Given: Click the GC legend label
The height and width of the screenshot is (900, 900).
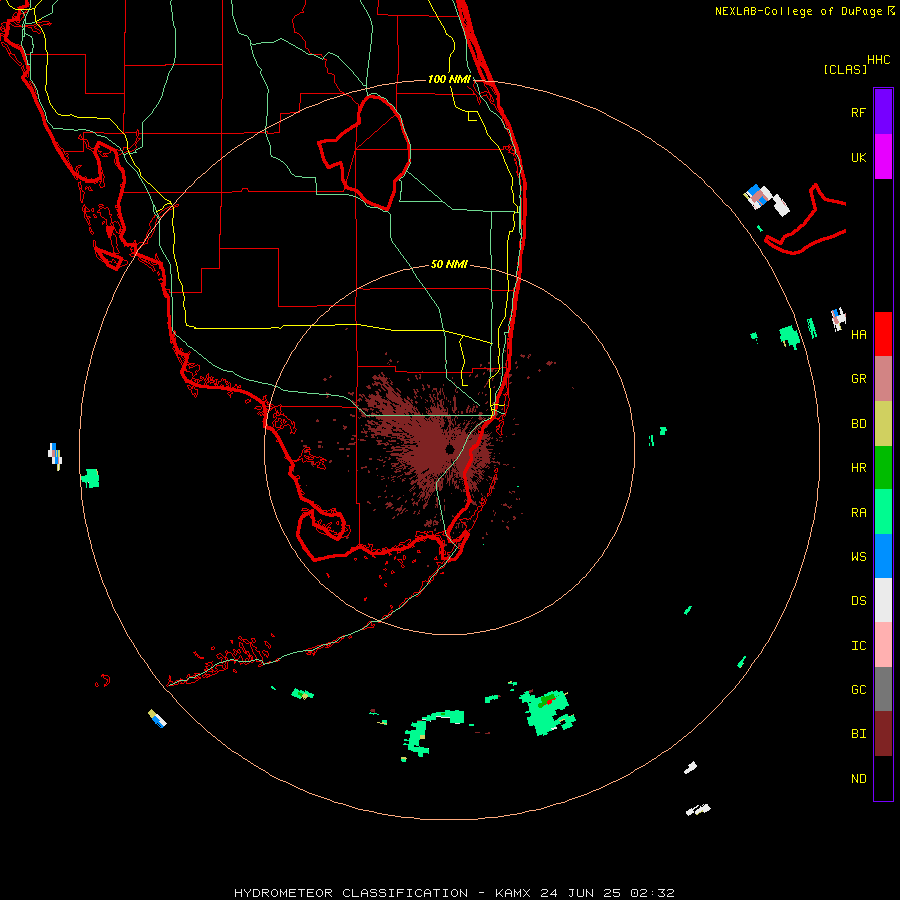Looking at the screenshot, I should click(x=858, y=690).
